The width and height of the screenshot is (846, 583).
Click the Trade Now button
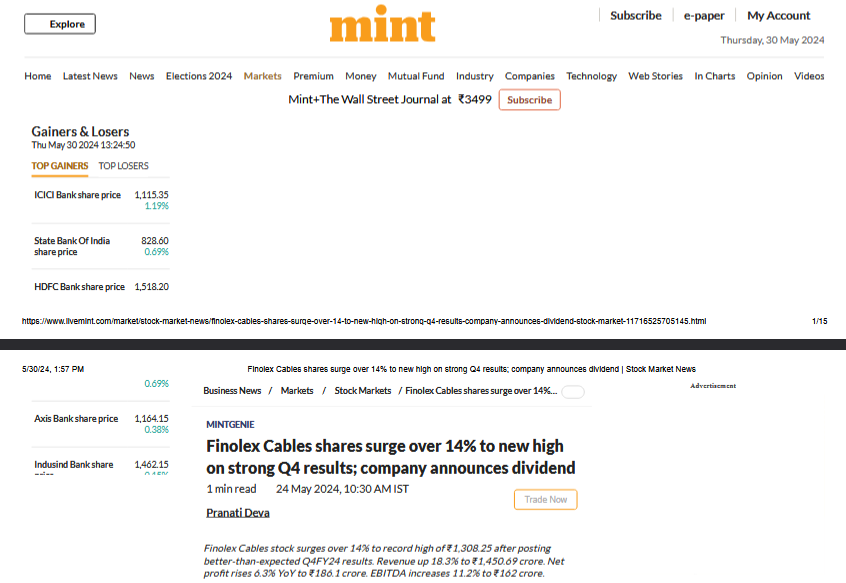click(x=545, y=499)
